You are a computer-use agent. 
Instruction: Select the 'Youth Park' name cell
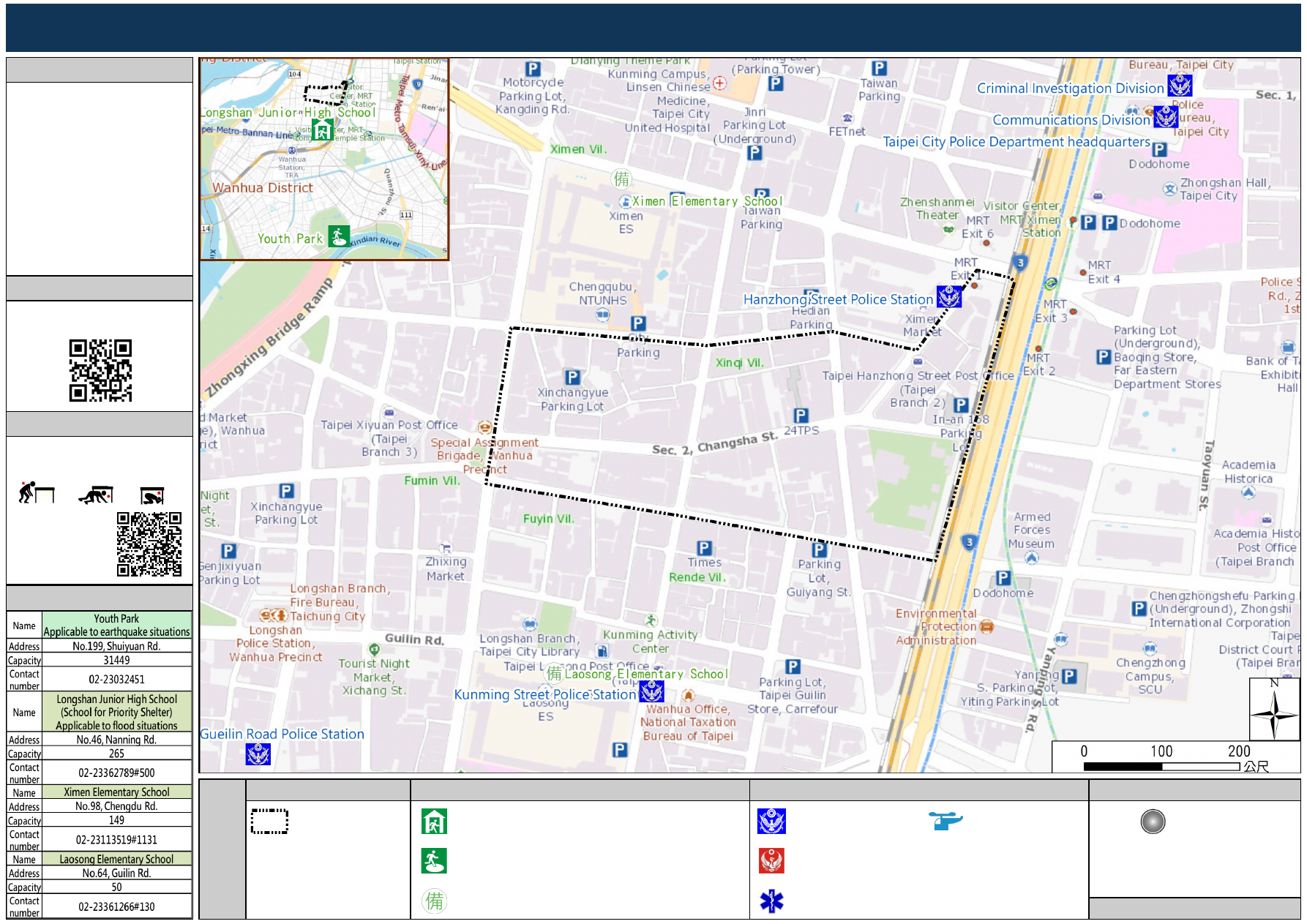coord(116,625)
